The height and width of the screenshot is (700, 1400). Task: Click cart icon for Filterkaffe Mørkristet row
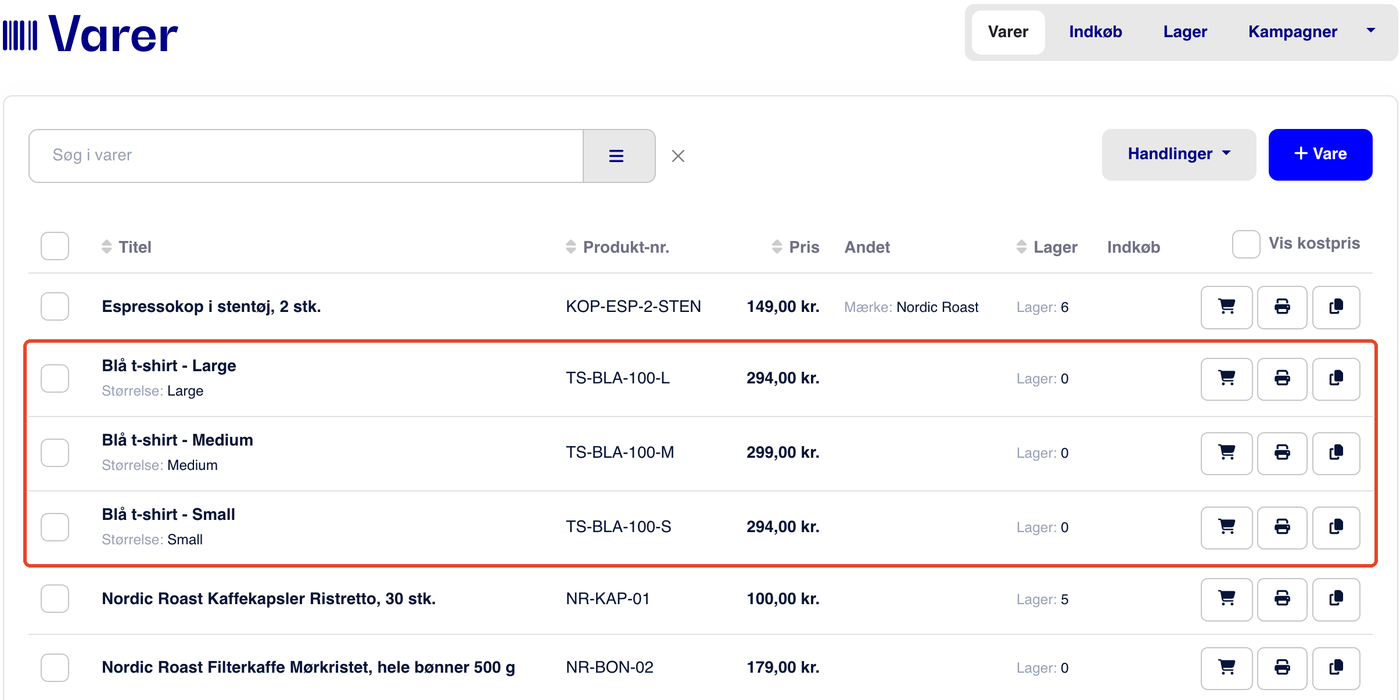coord(1227,668)
